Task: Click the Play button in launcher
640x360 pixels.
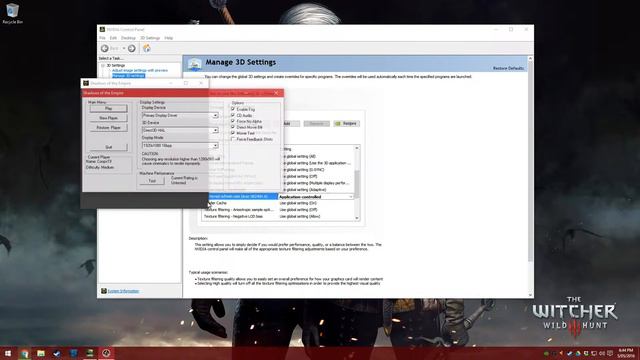Action: [109, 108]
